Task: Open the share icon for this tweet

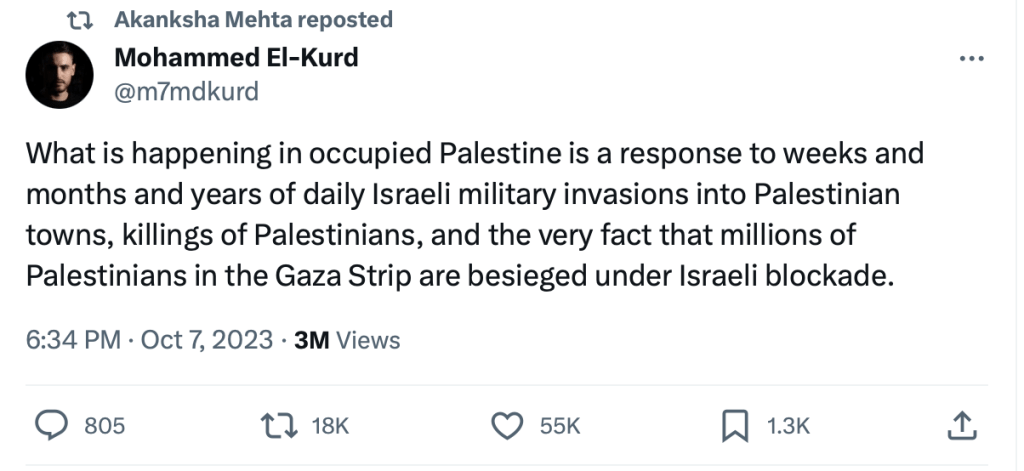Action: [x=960, y=426]
